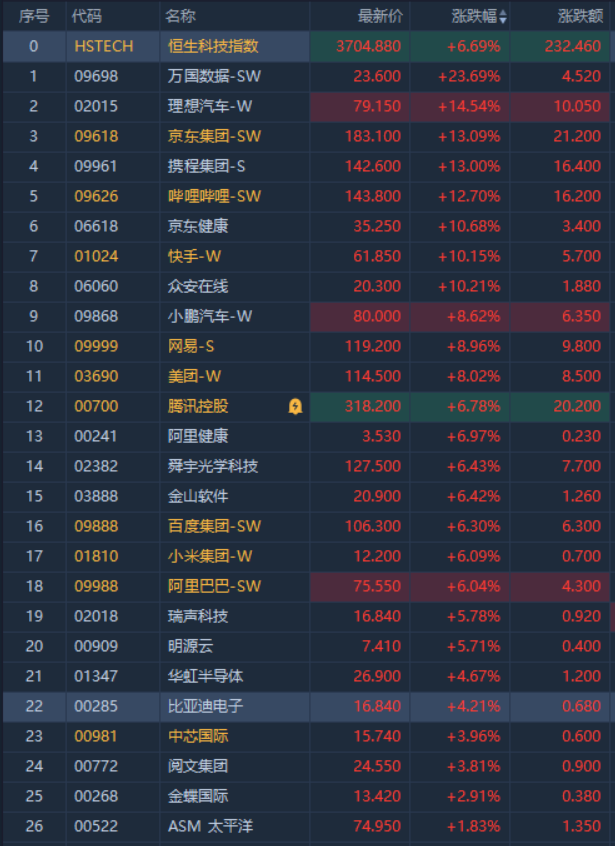Image resolution: width=615 pixels, height=846 pixels.
Task: Click the 序号 column header
Action: pos(33,16)
